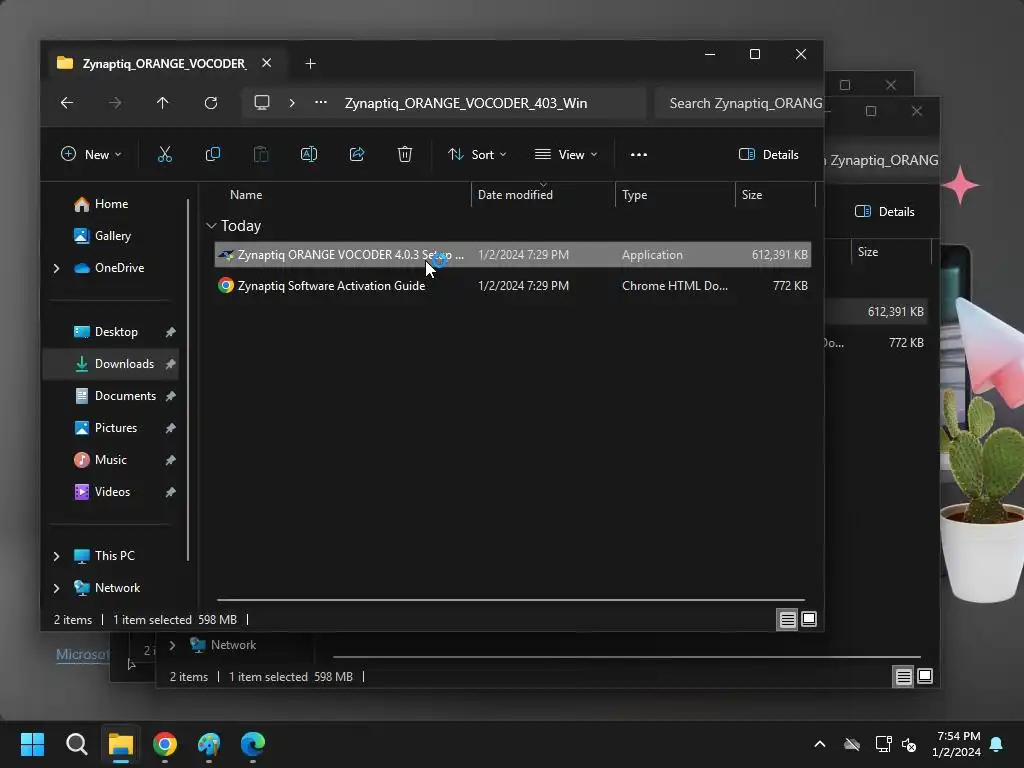Open the Windows Start menu

[x=32, y=744]
